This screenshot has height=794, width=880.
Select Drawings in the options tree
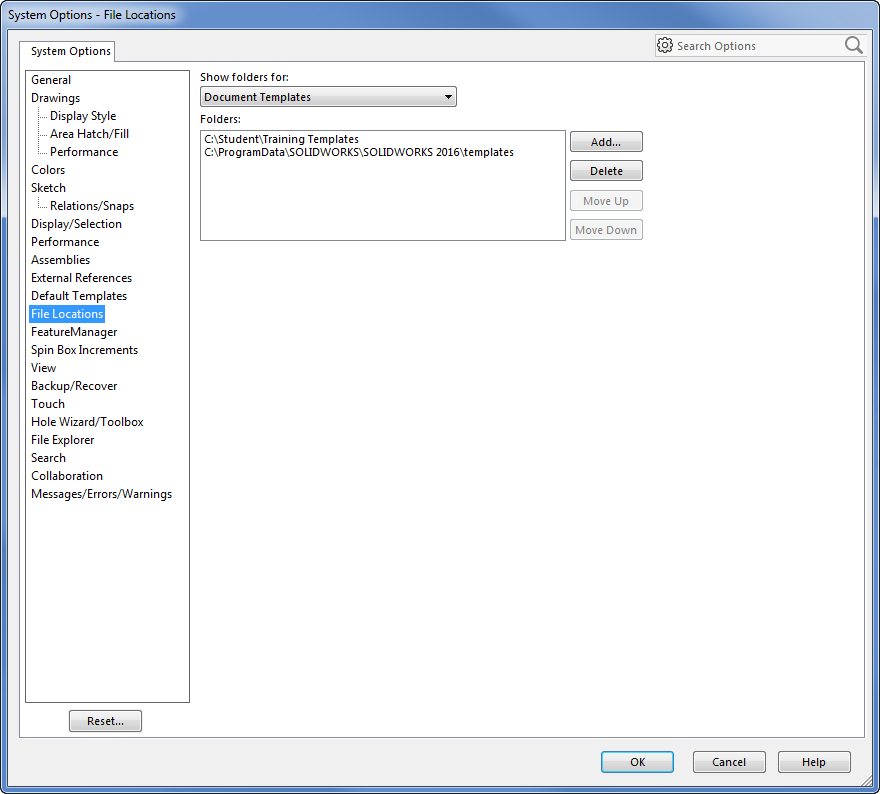[x=56, y=98]
